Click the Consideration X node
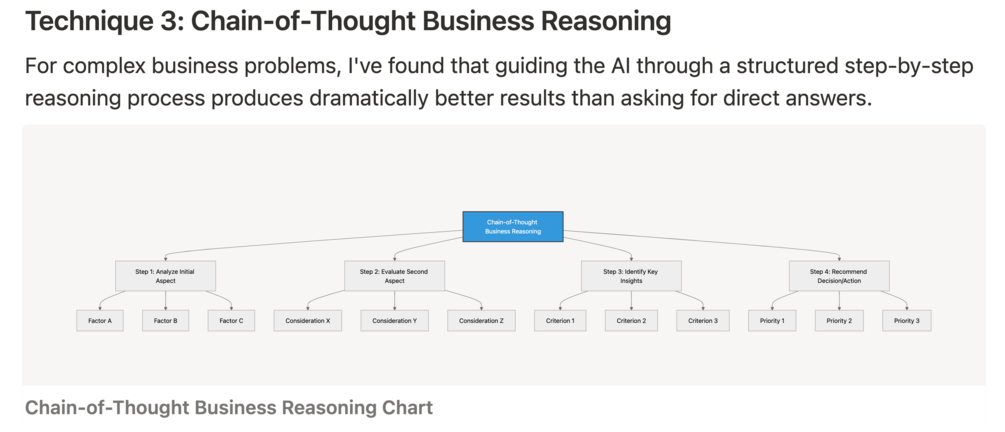Screen dimensions: 1005x432 pyautogui.click(x=307, y=321)
